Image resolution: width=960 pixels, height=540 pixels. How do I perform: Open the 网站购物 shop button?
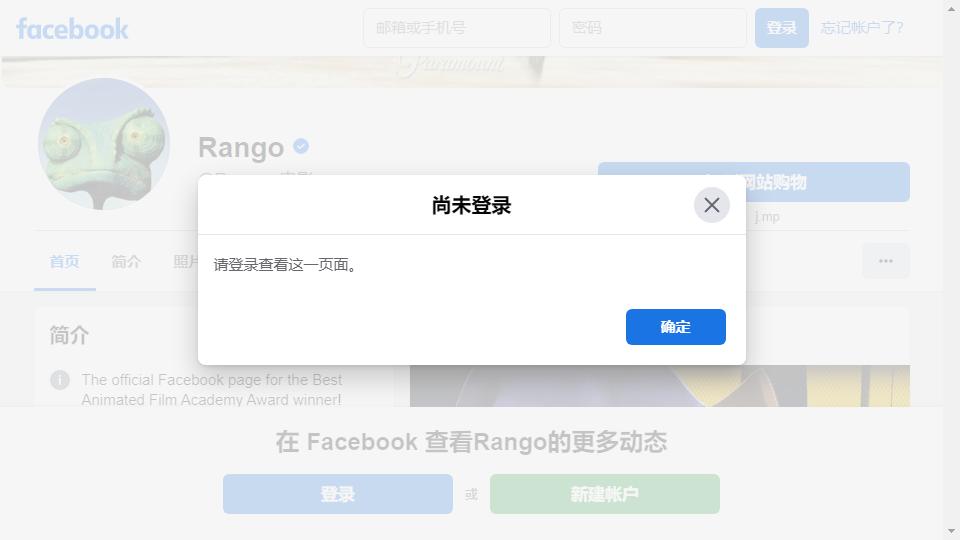point(754,182)
